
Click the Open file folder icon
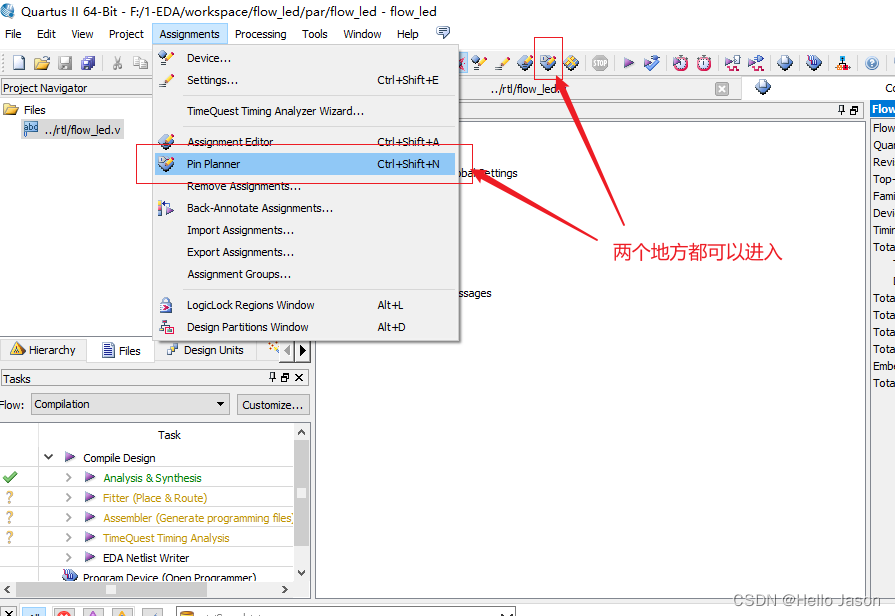pyautogui.click(x=42, y=63)
